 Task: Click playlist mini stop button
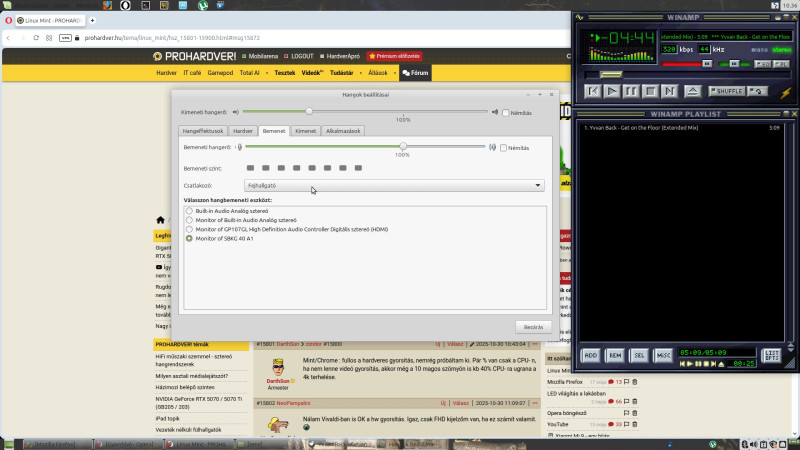pos(706,364)
